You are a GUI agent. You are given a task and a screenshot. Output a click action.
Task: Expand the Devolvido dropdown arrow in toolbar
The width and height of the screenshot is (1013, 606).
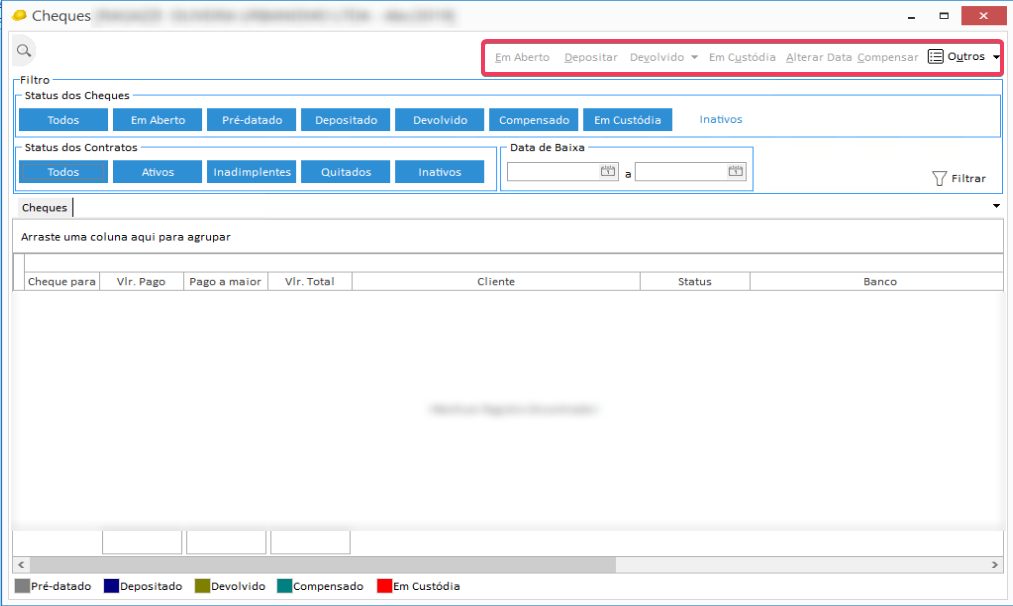pyautogui.click(x=694, y=57)
